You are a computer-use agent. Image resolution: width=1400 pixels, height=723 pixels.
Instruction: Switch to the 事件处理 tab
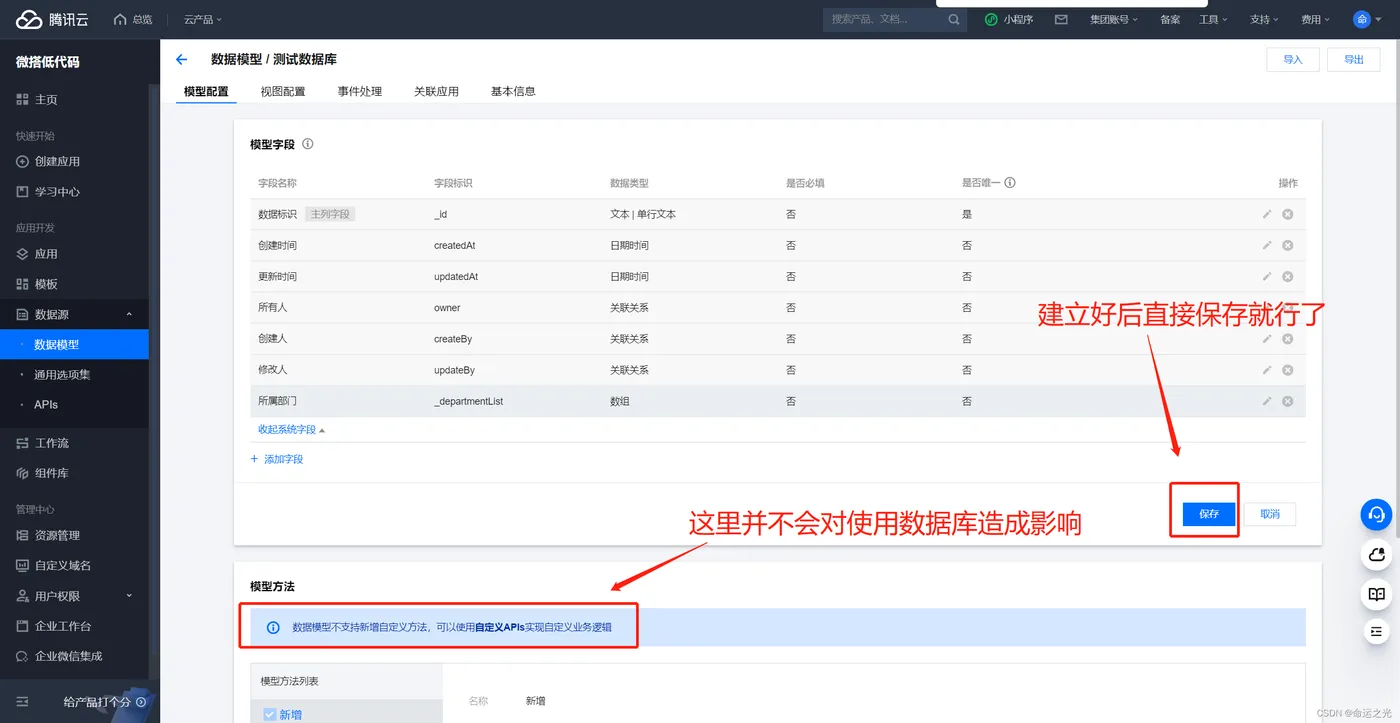click(360, 91)
